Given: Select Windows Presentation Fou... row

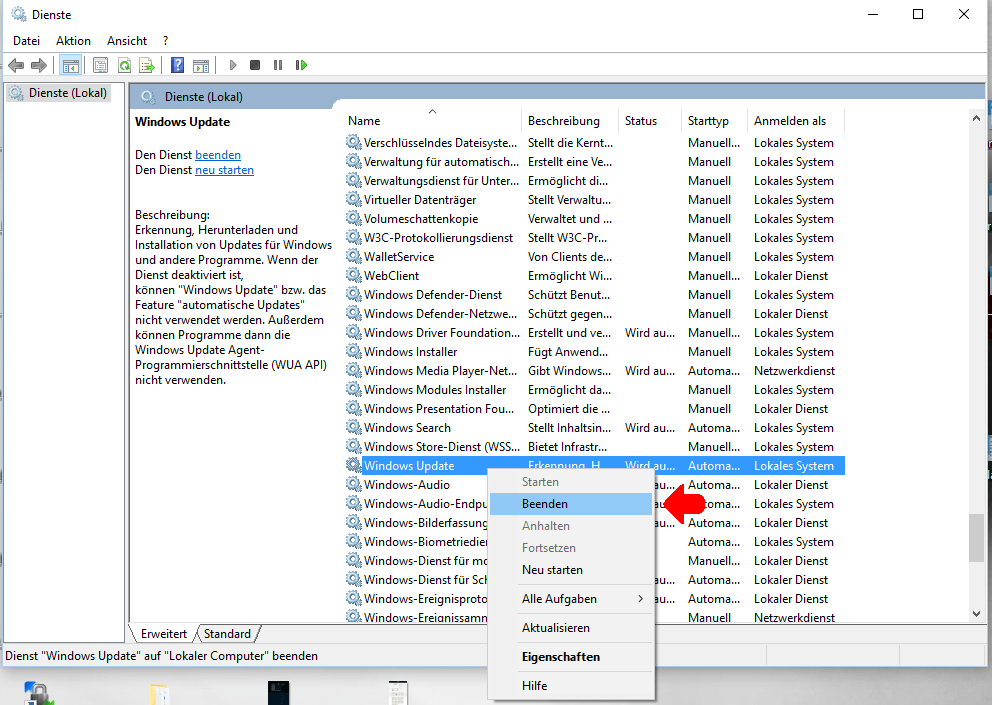Looking at the screenshot, I should coord(595,409).
